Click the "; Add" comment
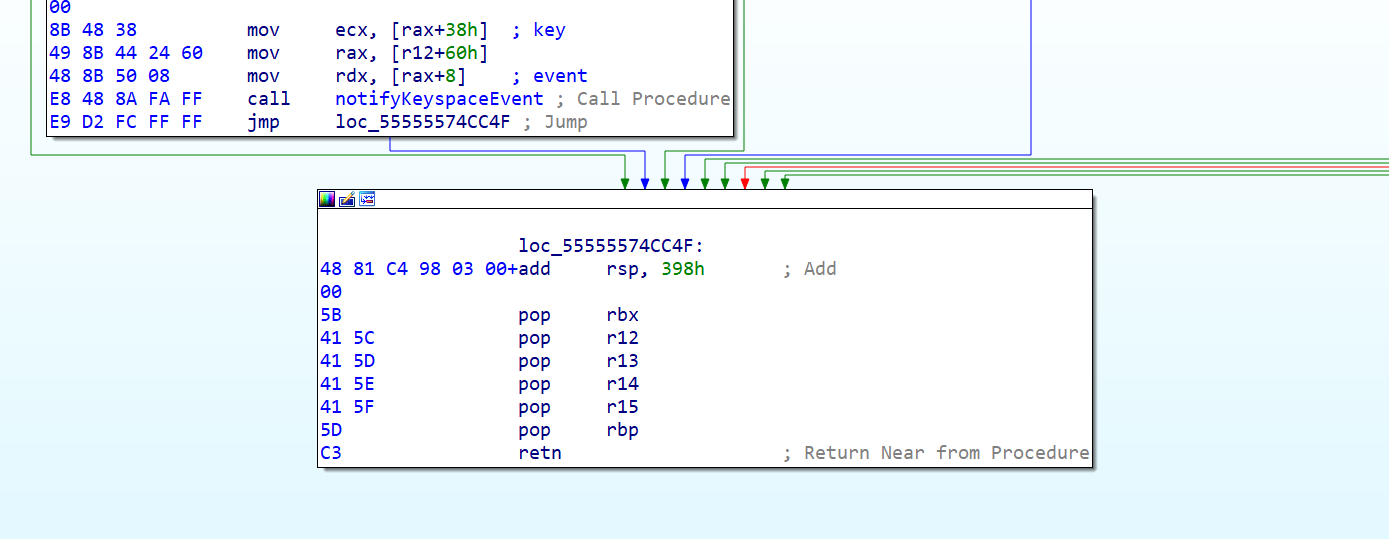Screen dimensions: 1389x539 tap(809, 269)
